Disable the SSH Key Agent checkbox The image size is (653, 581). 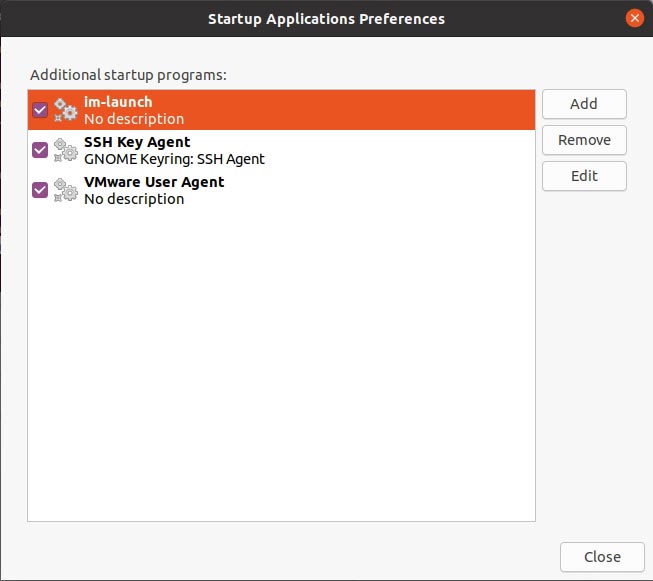pos(40,150)
